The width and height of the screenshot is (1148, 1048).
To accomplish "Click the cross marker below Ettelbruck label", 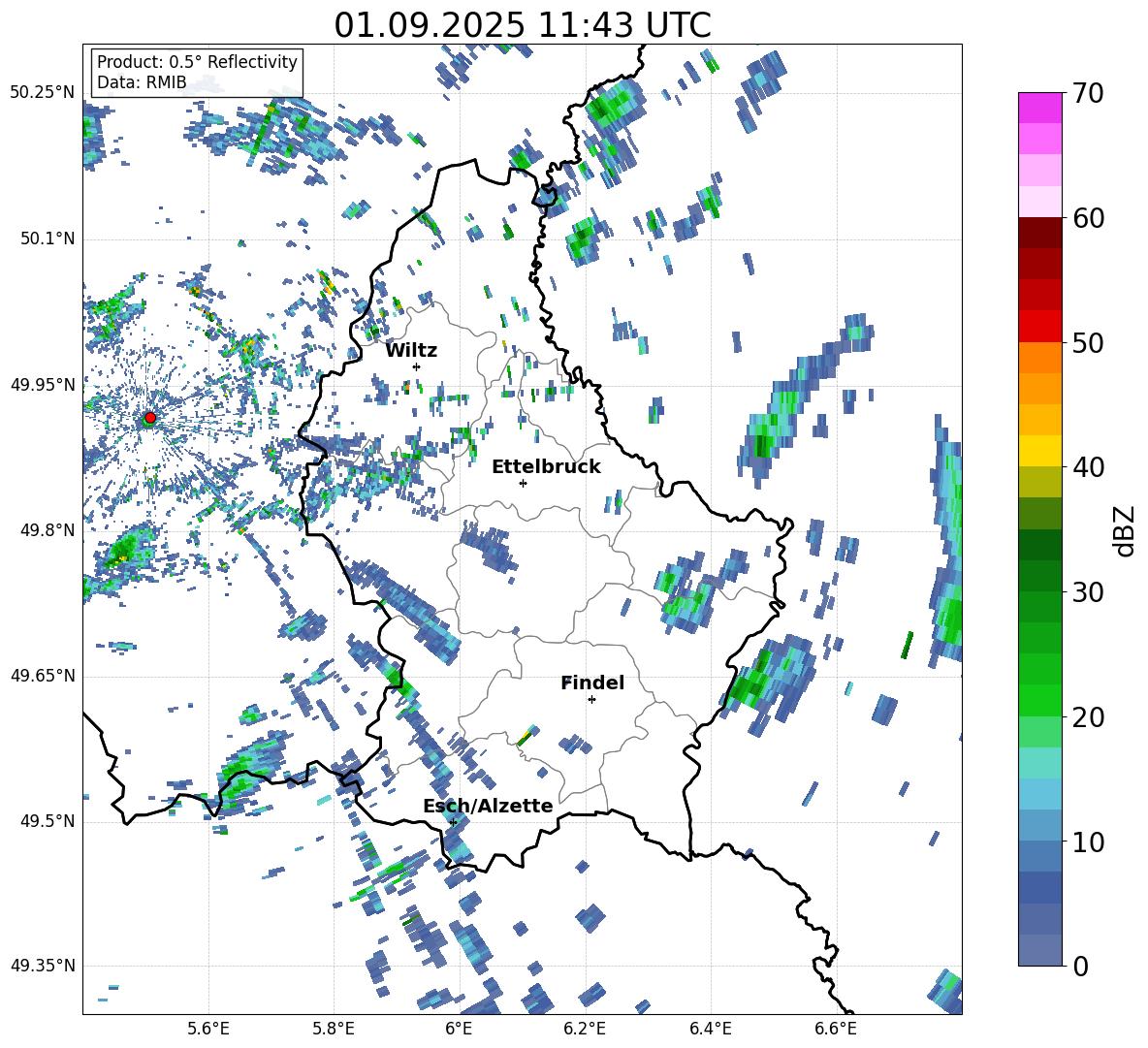I will (523, 483).
